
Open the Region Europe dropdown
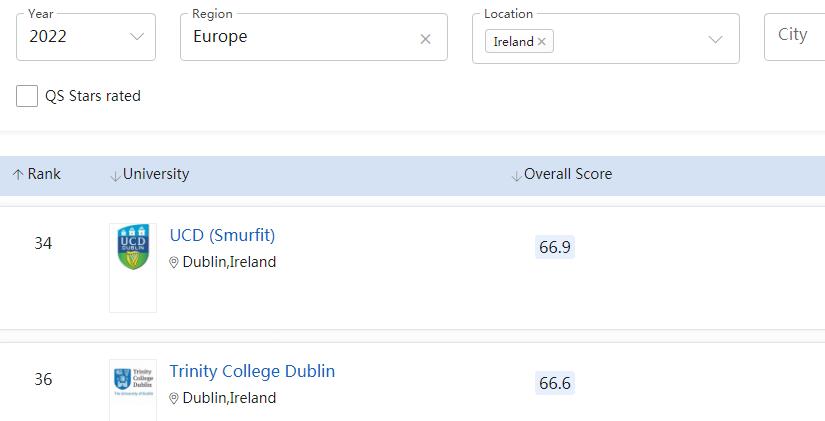[300, 37]
